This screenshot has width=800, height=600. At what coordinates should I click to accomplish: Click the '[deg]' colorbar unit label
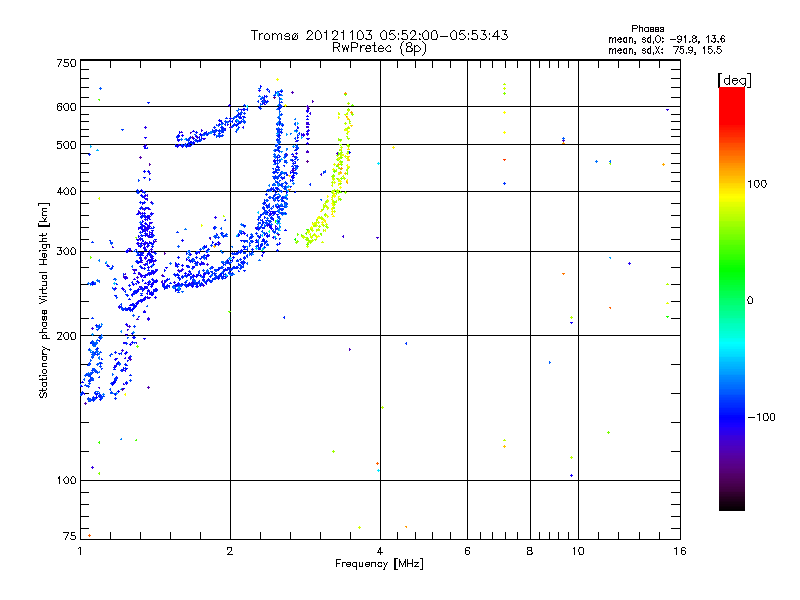[x=734, y=80]
